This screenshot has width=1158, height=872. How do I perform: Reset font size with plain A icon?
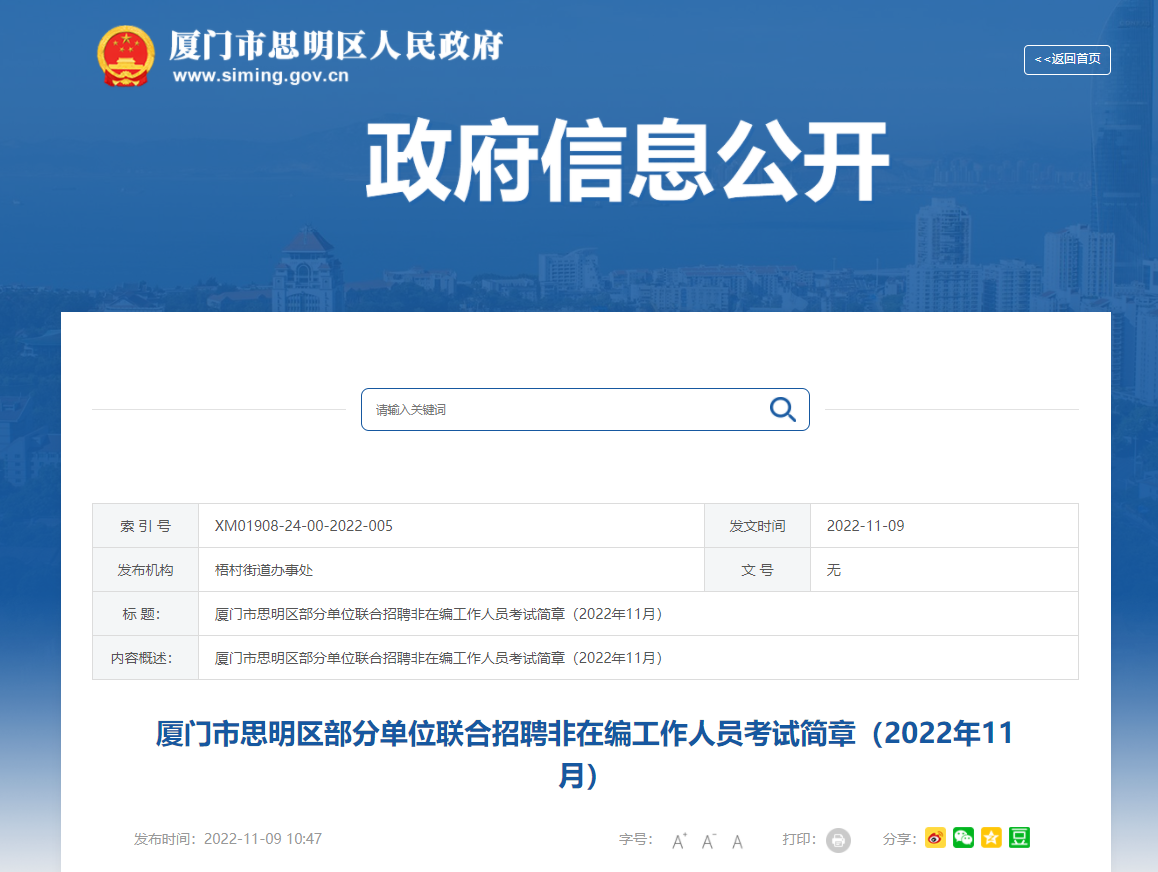point(737,840)
